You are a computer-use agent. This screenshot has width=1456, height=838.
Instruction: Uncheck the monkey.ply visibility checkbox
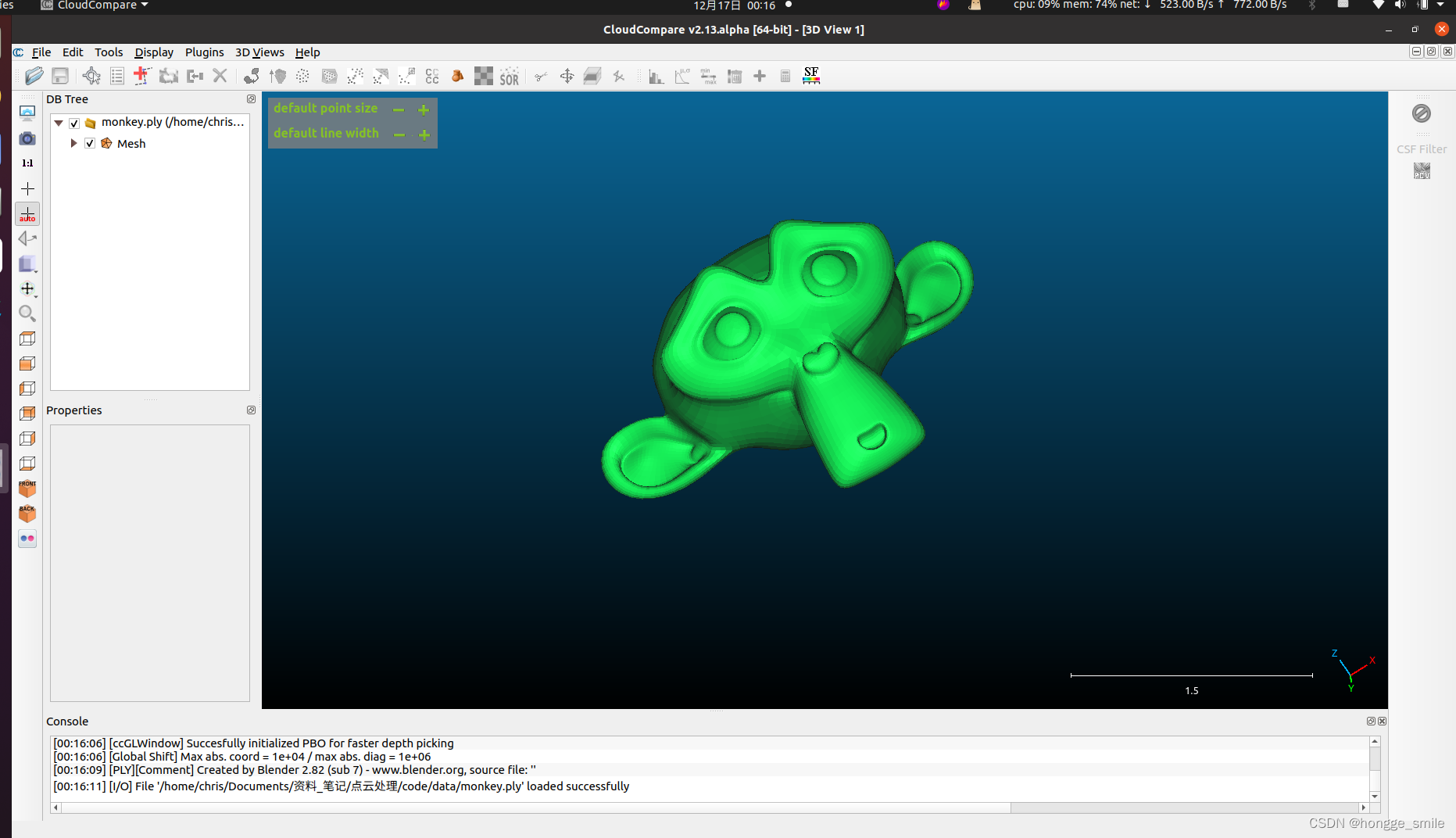(74, 123)
